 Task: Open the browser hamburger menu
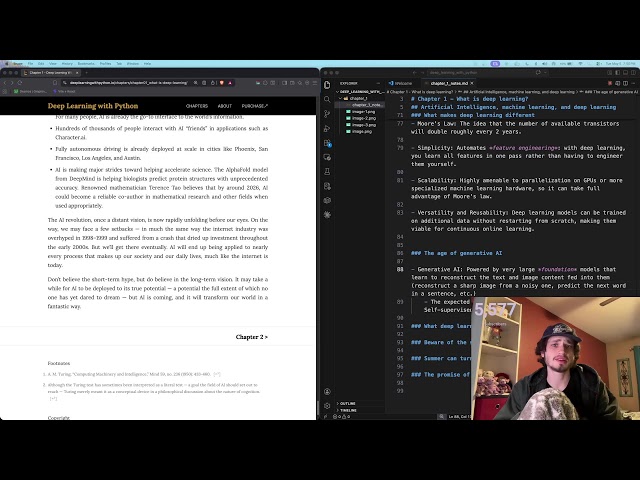coord(315,83)
